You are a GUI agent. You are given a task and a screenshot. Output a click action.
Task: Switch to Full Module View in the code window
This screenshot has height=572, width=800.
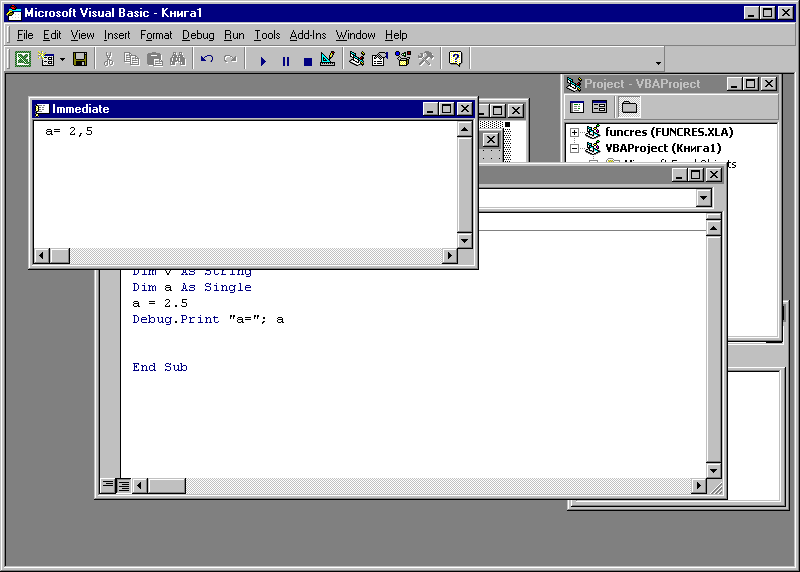pos(123,485)
